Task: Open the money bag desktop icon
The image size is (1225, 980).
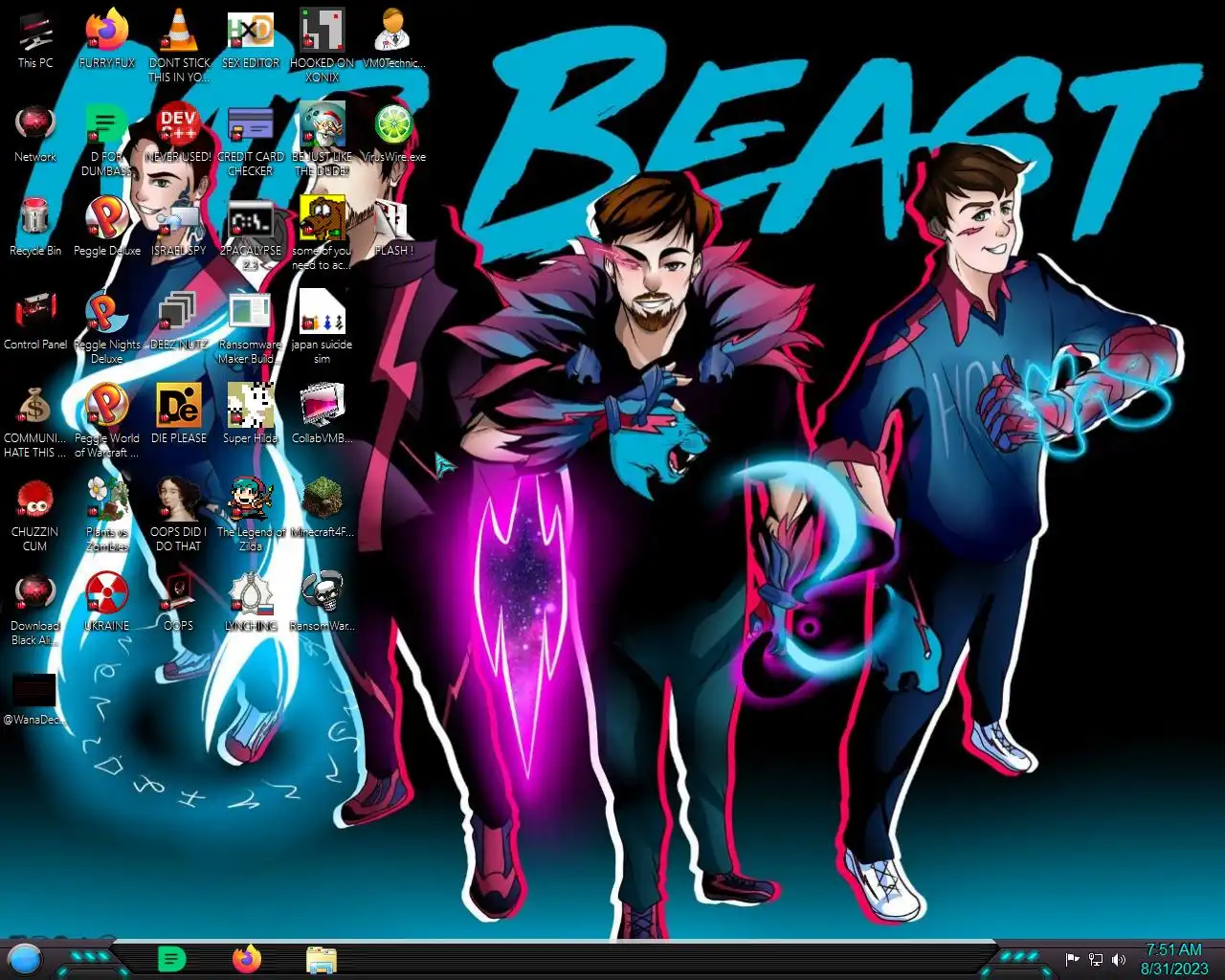Action: pyautogui.click(x=35, y=421)
